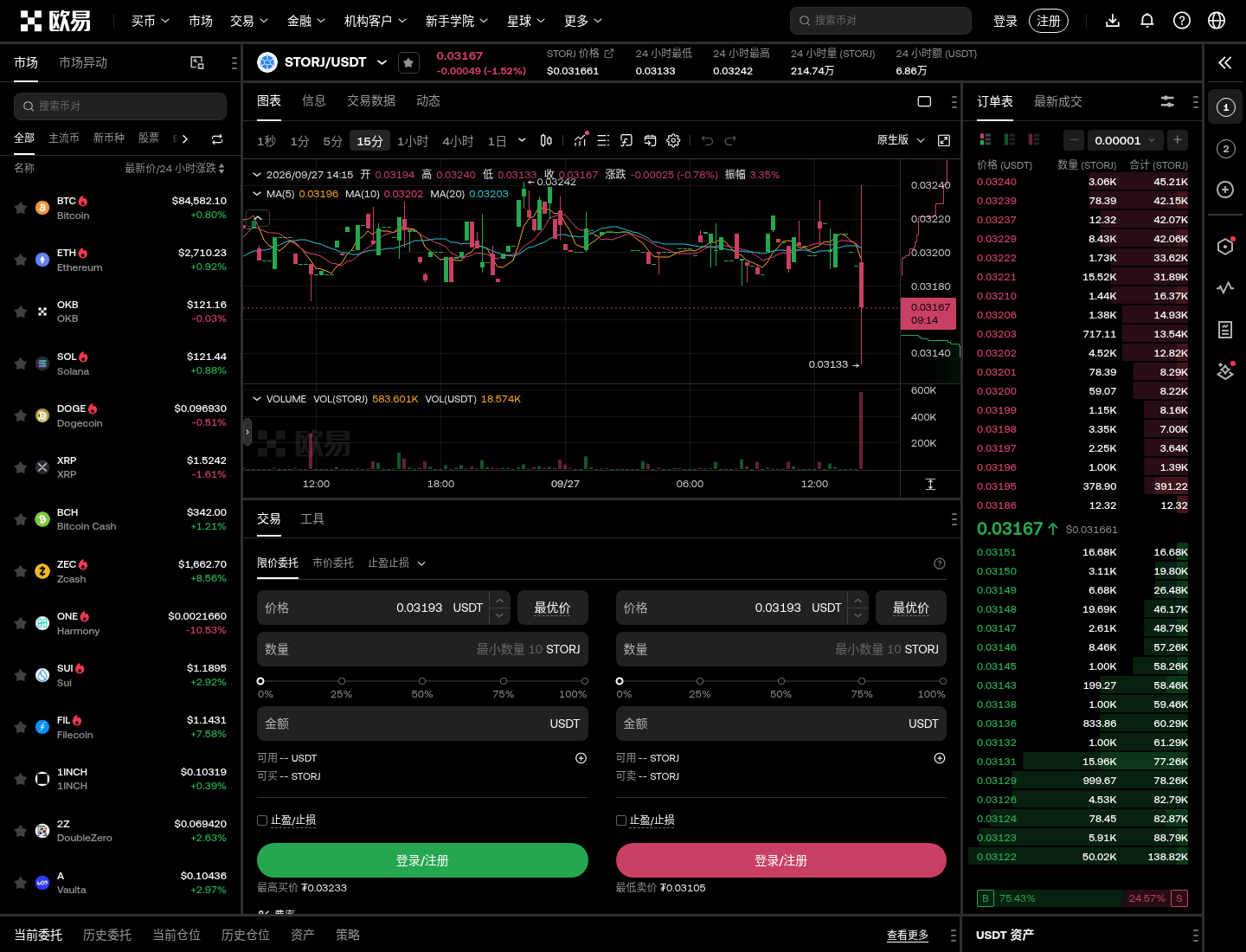The image size is (1246, 952).
Task: Open the hexagon icon in right sidebar
Action: (1225, 247)
